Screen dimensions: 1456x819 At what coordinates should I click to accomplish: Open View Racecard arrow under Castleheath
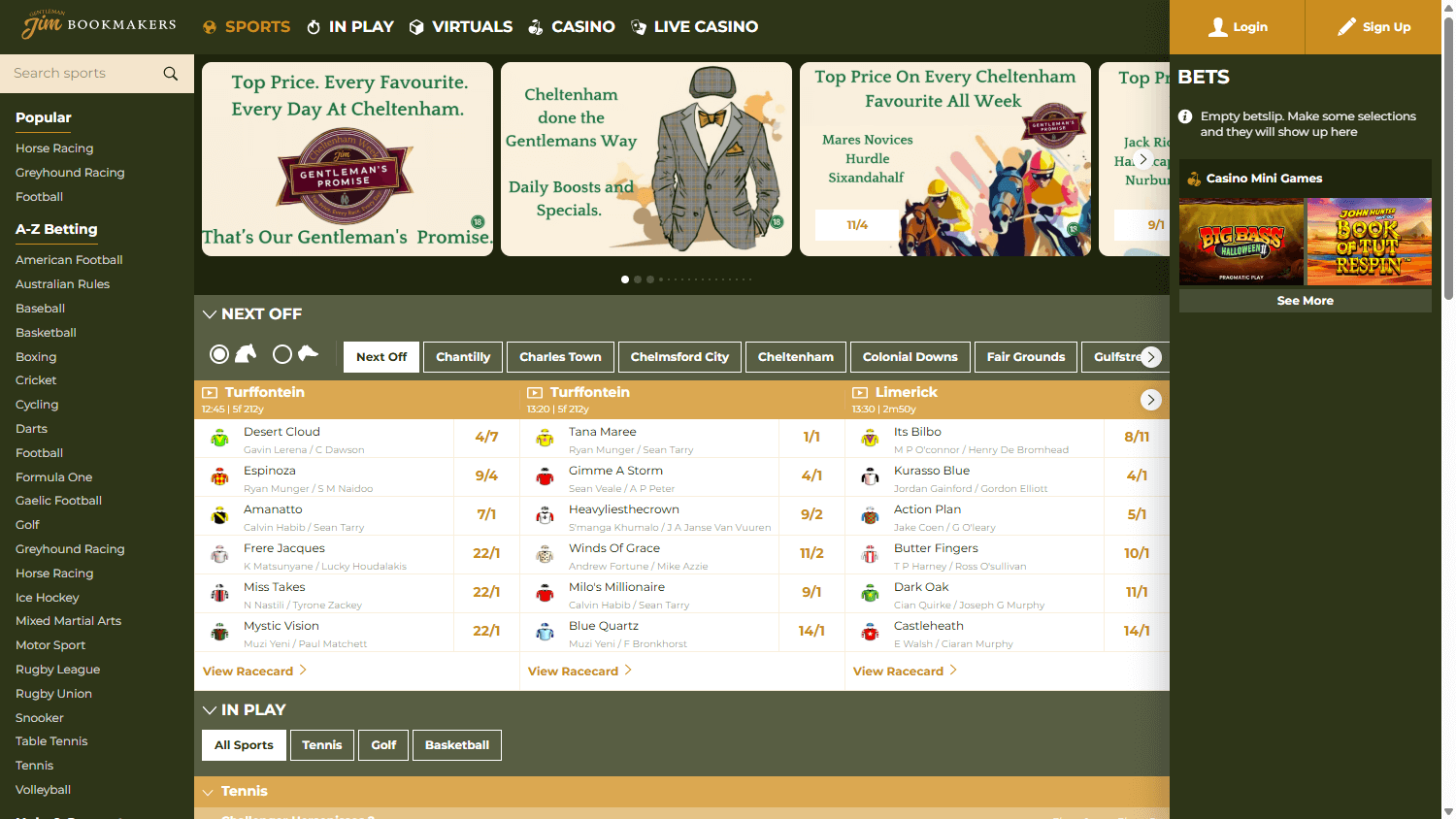point(953,671)
